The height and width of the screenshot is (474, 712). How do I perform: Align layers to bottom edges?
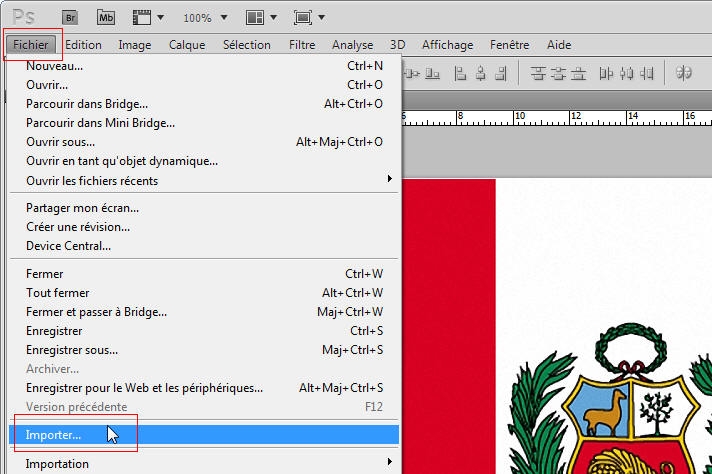[x=432, y=73]
